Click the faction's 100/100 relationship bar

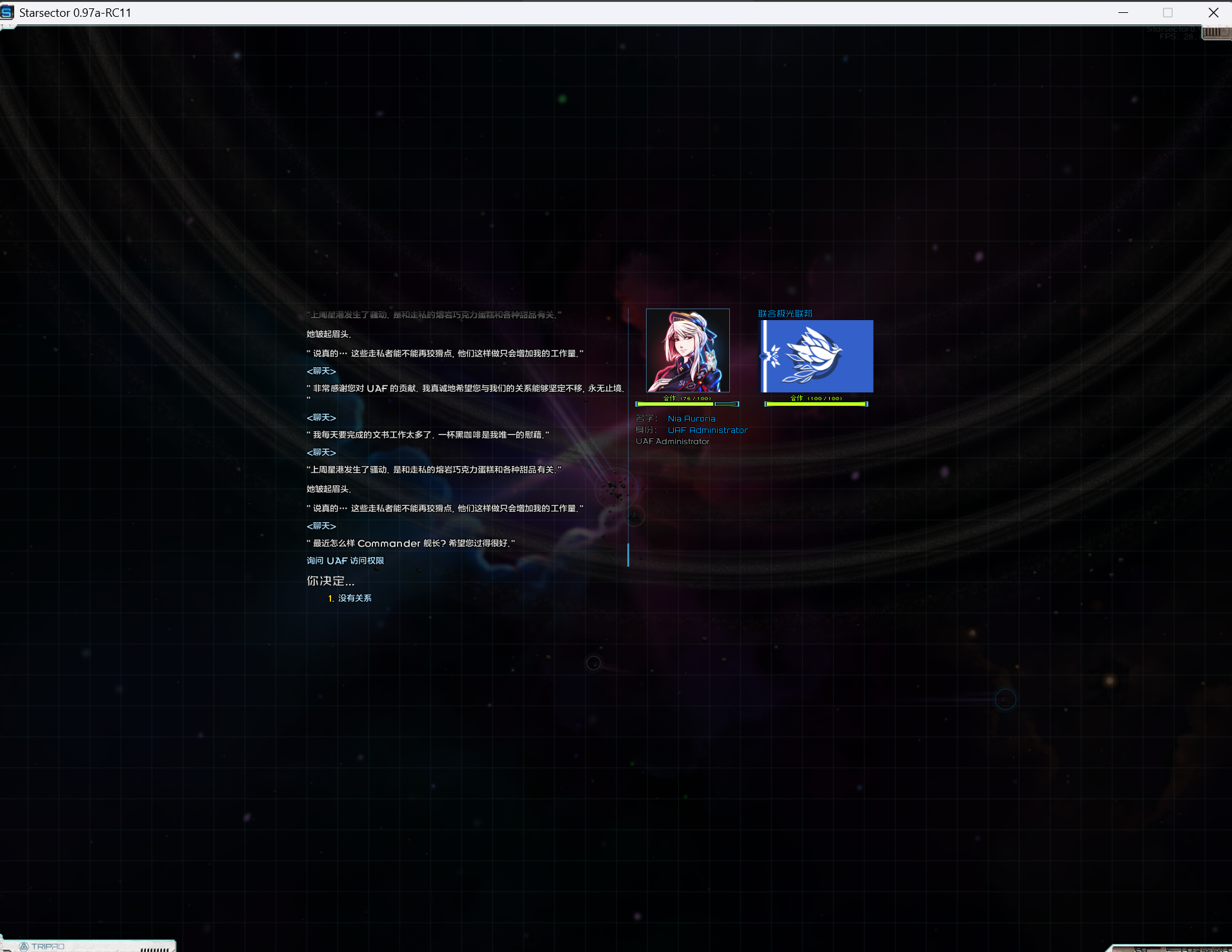click(x=816, y=404)
